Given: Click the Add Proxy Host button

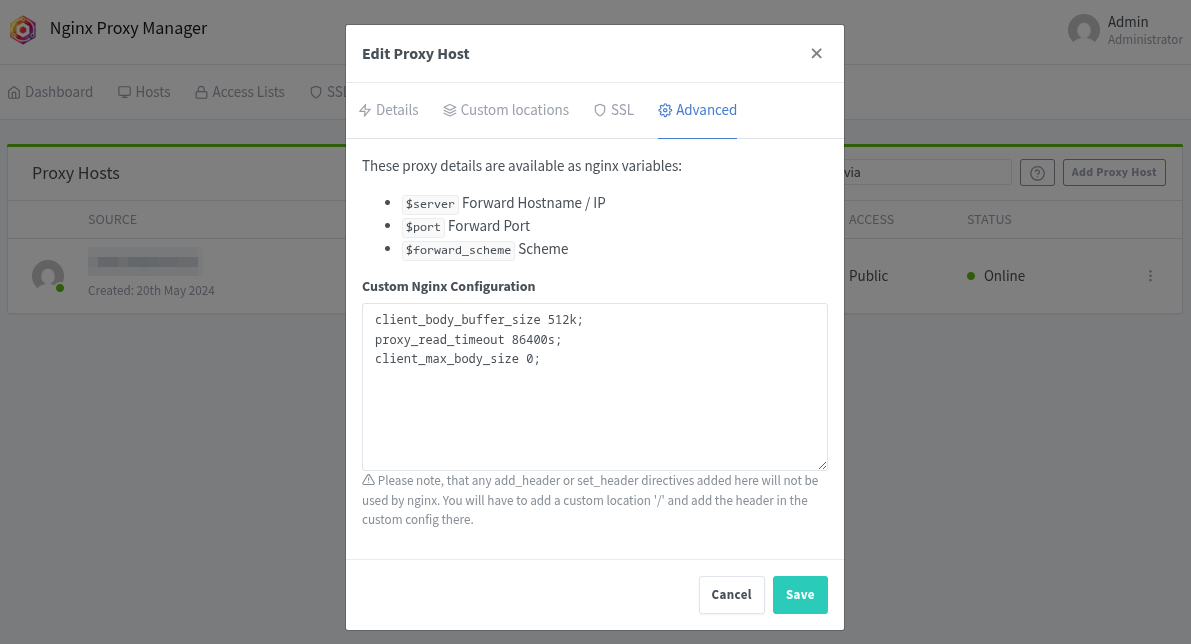Looking at the screenshot, I should [1113, 172].
